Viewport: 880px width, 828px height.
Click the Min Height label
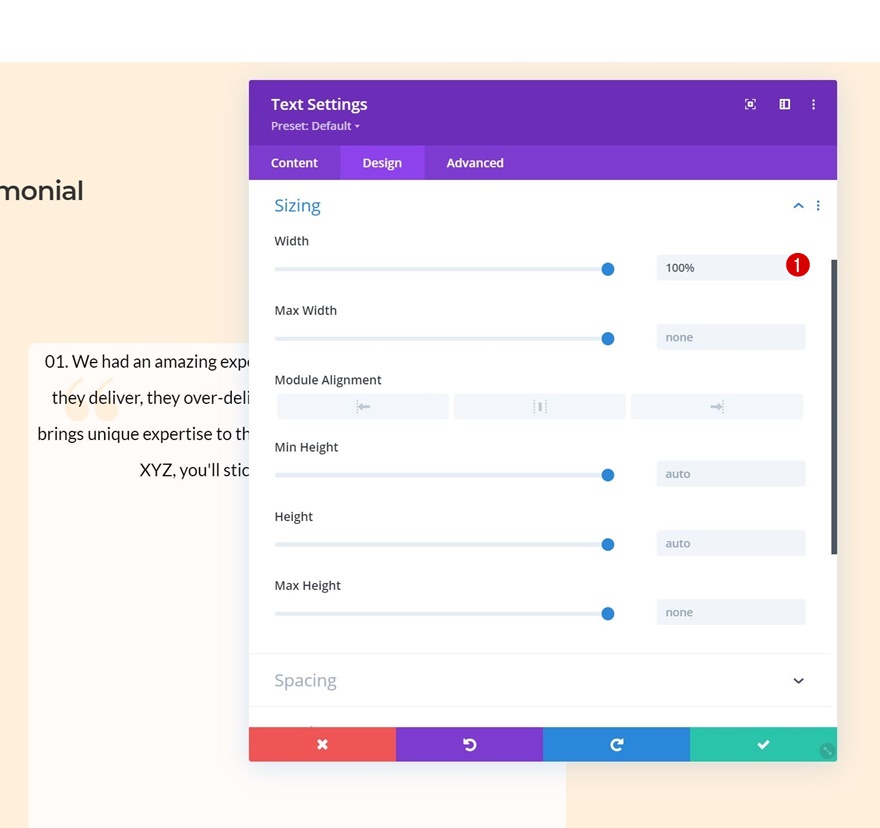pos(306,447)
